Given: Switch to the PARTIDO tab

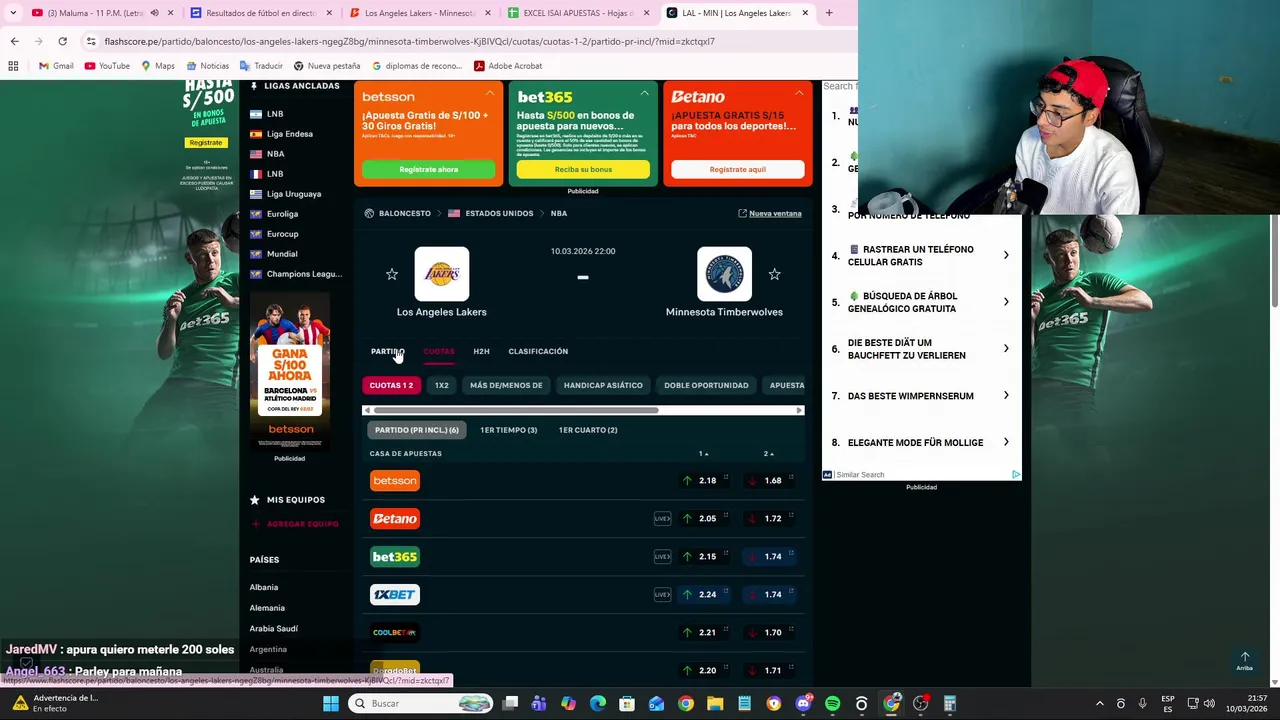Looking at the screenshot, I should coord(387,351).
